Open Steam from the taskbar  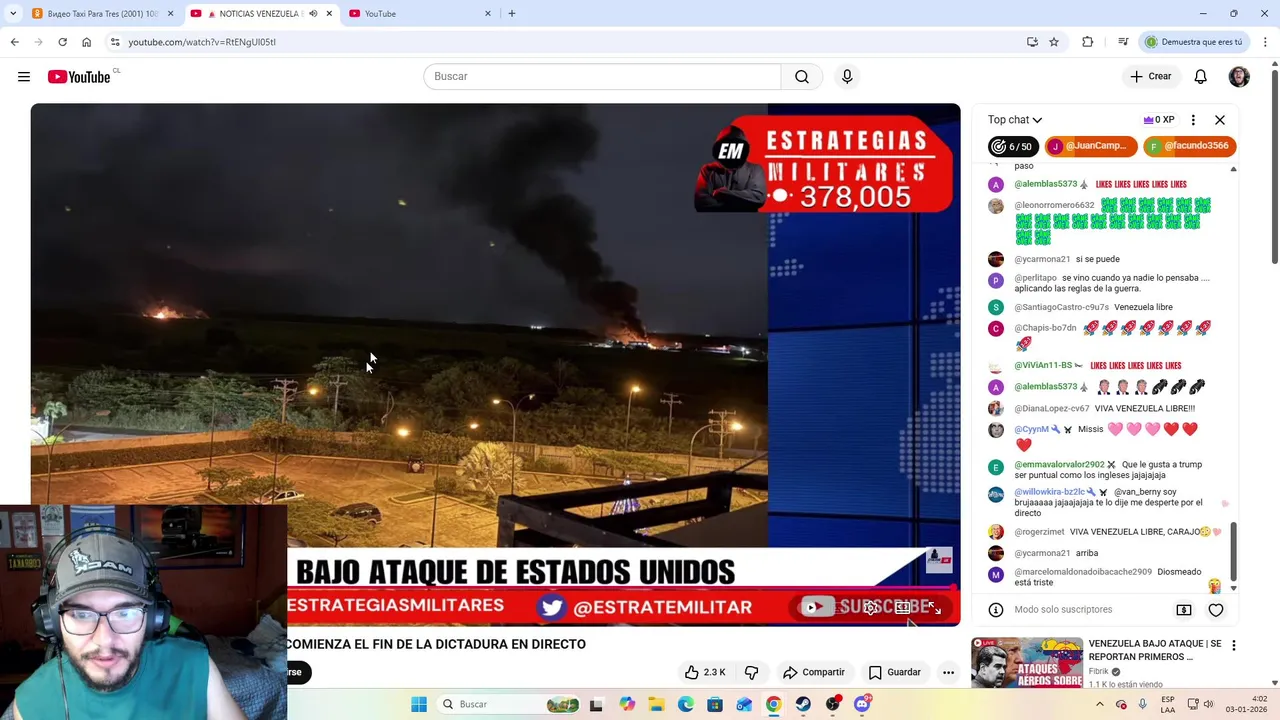point(803,704)
